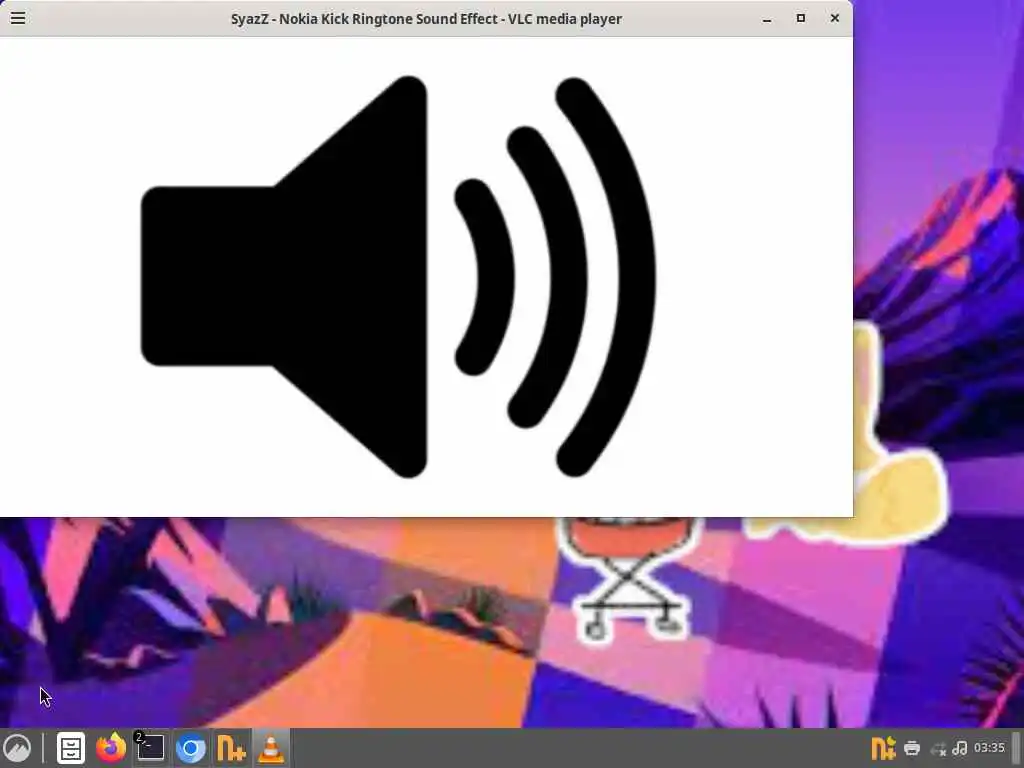Maximize the VLC media player window

point(801,18)
